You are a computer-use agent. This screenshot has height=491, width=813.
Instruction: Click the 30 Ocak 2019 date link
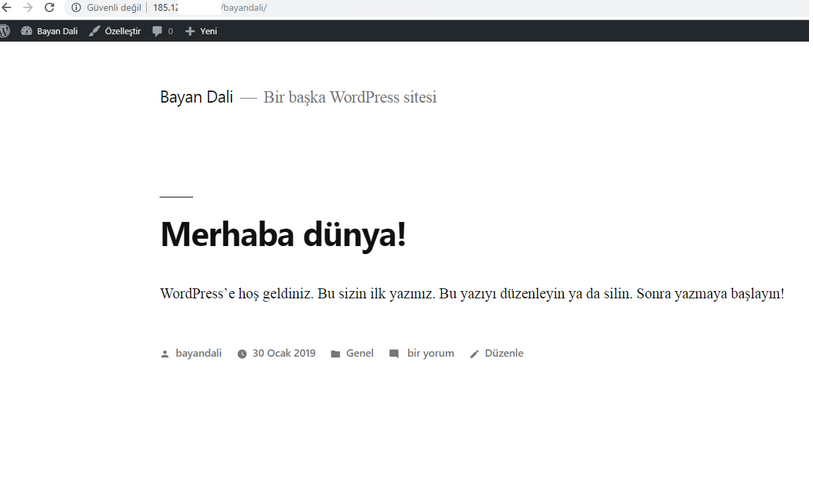click(284, 353)
